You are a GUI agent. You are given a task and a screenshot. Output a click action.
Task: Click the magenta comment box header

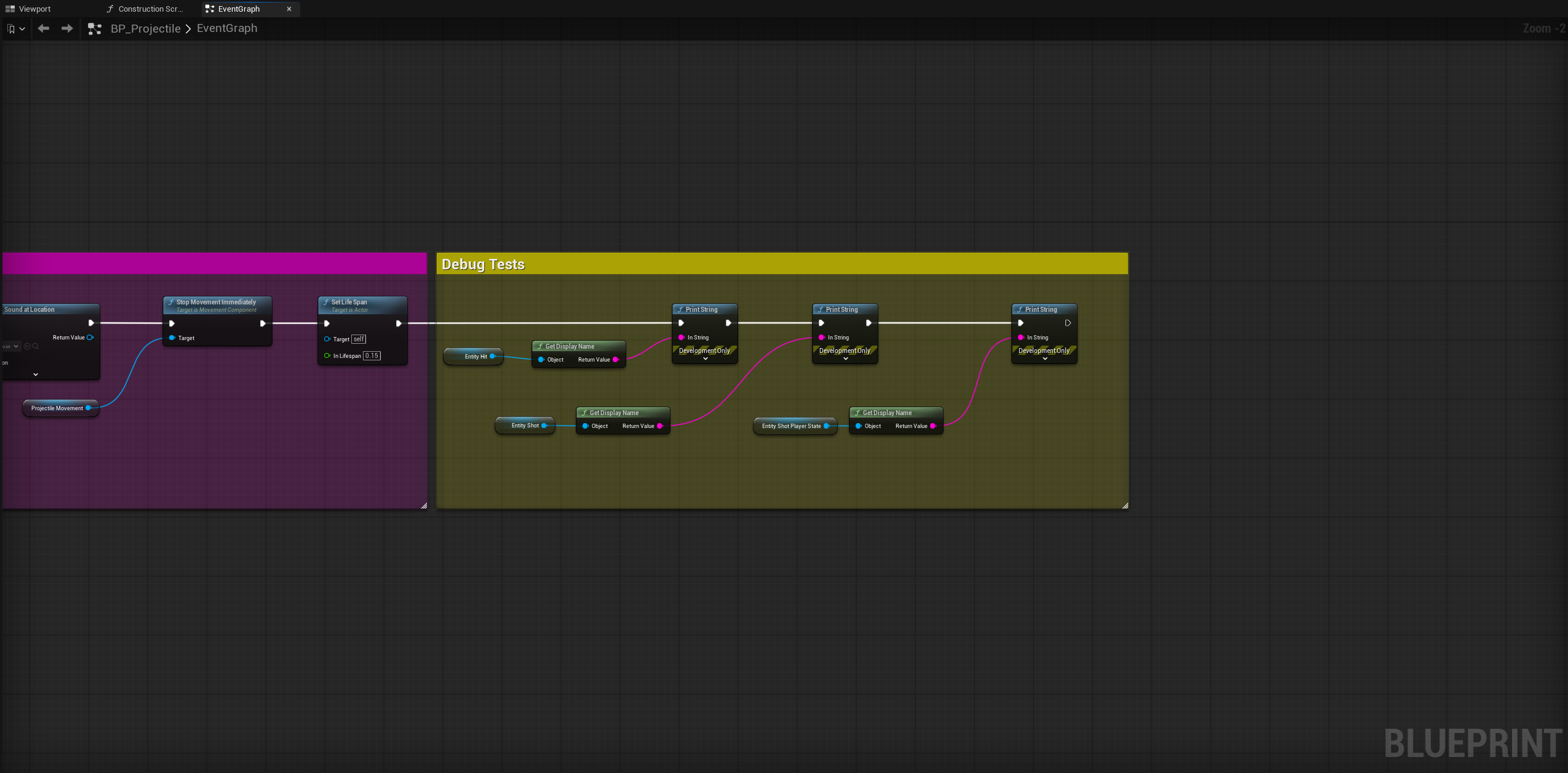click(214, 263)
